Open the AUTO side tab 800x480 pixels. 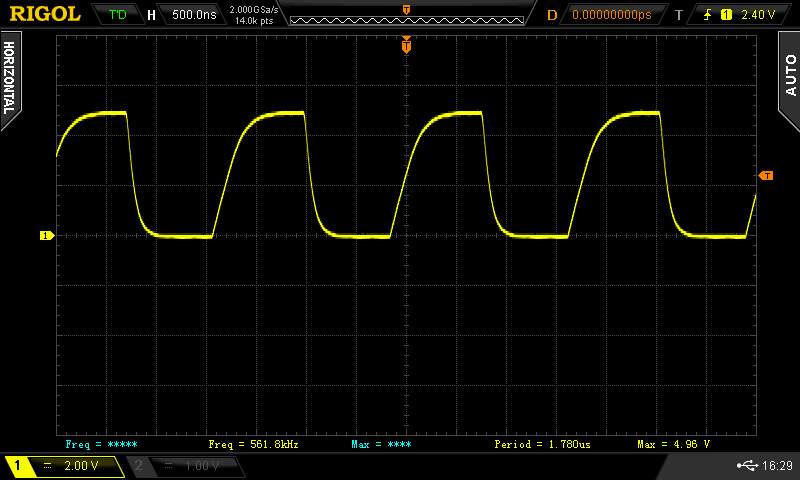coord(789,78)
